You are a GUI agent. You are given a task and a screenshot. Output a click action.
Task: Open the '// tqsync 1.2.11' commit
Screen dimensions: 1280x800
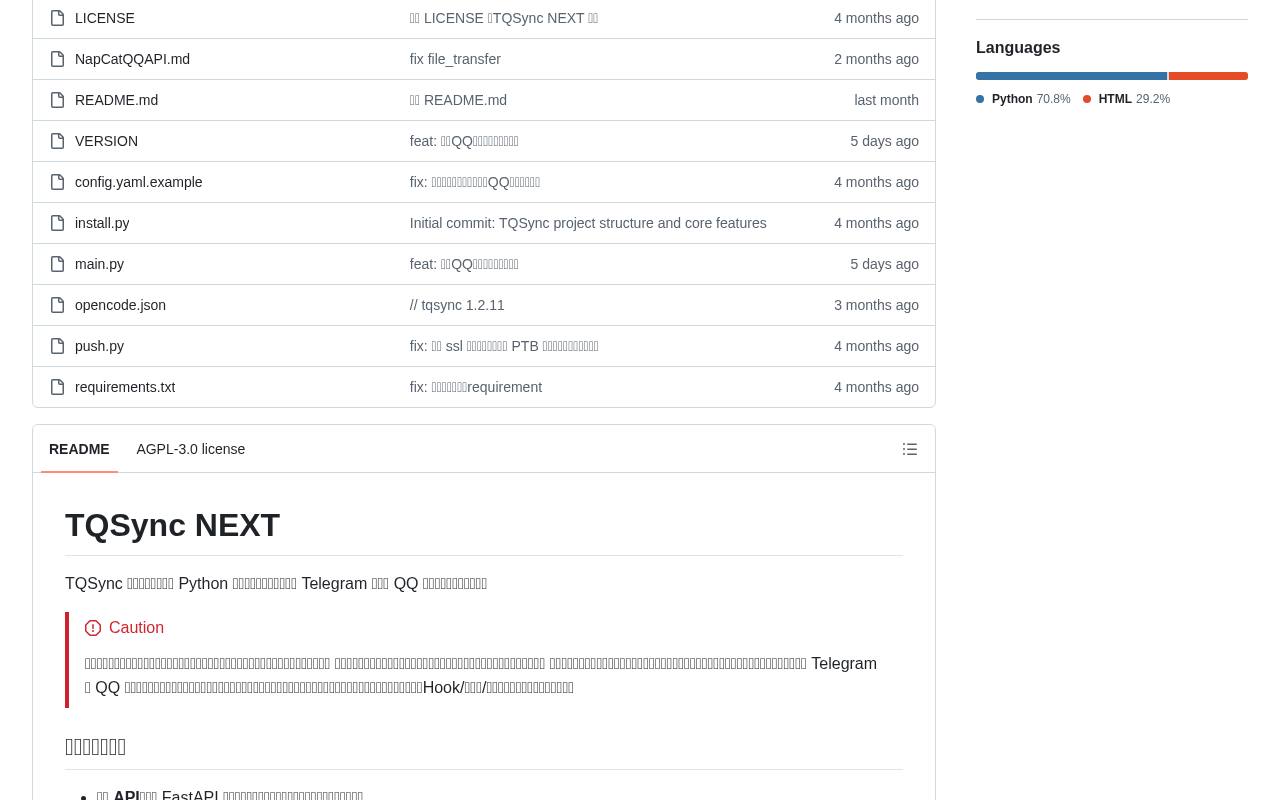pos(457,305)
